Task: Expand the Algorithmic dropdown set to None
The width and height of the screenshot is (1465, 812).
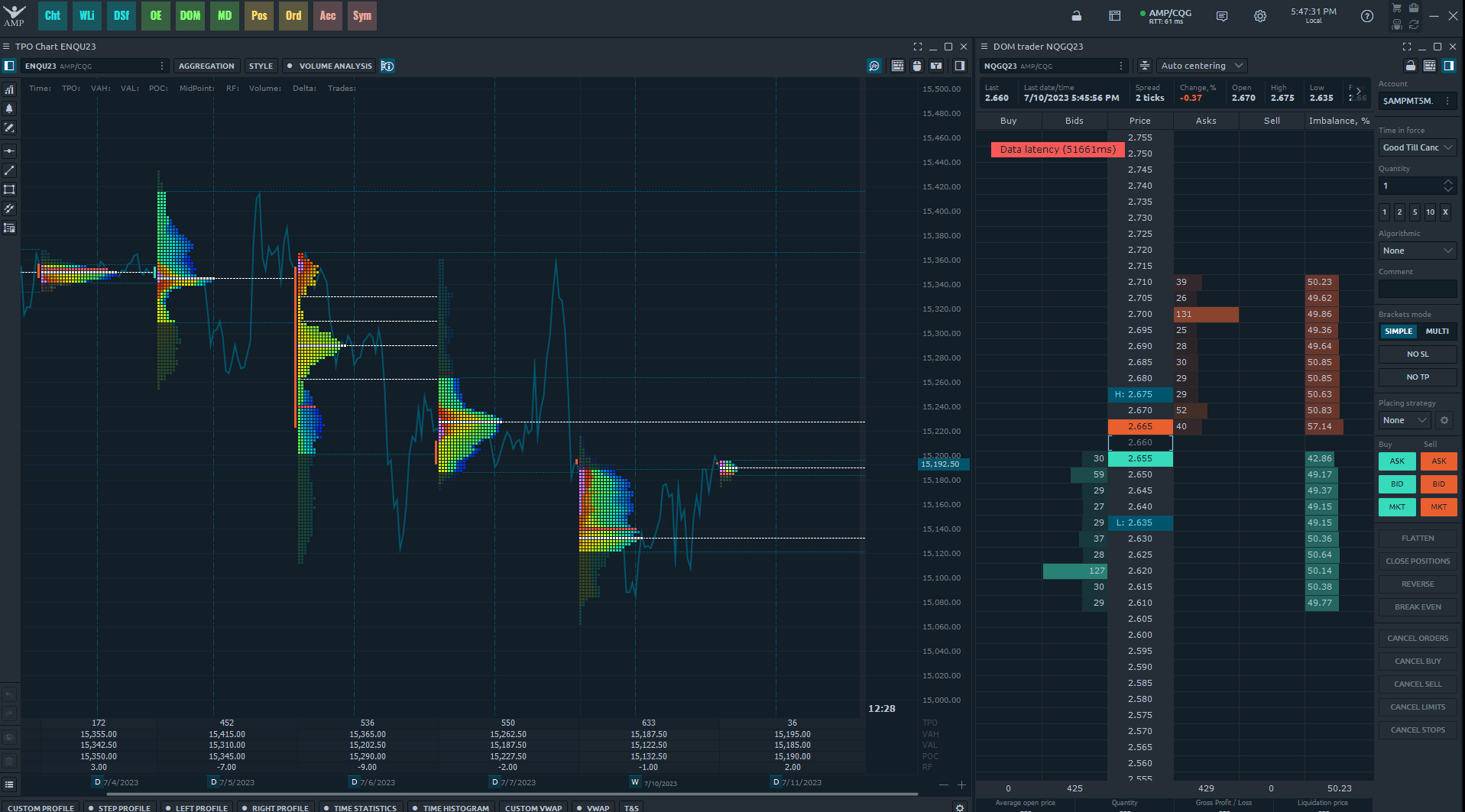Action: click(1417, 251)
